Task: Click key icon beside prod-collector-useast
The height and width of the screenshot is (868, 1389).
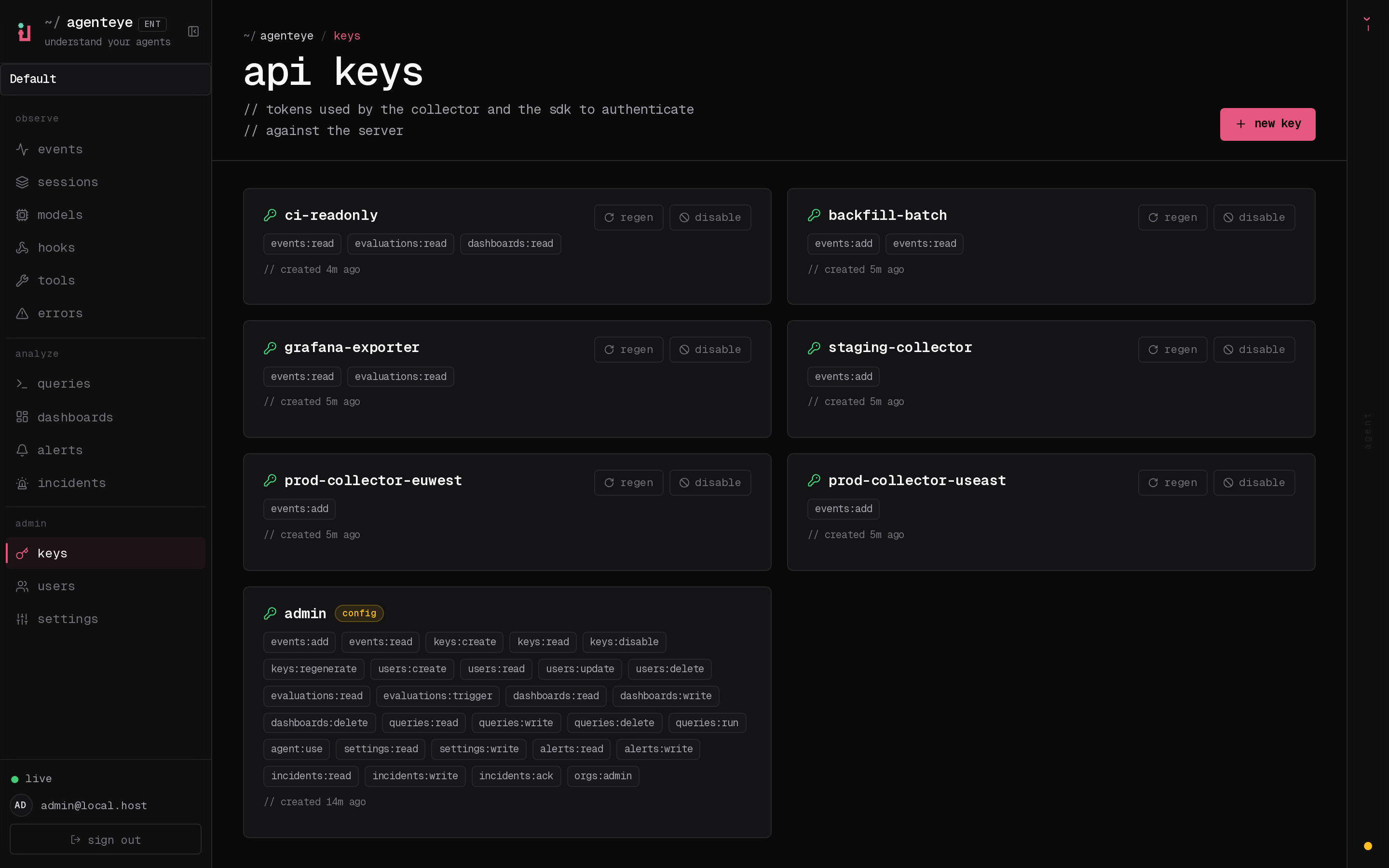Action: 814,480
